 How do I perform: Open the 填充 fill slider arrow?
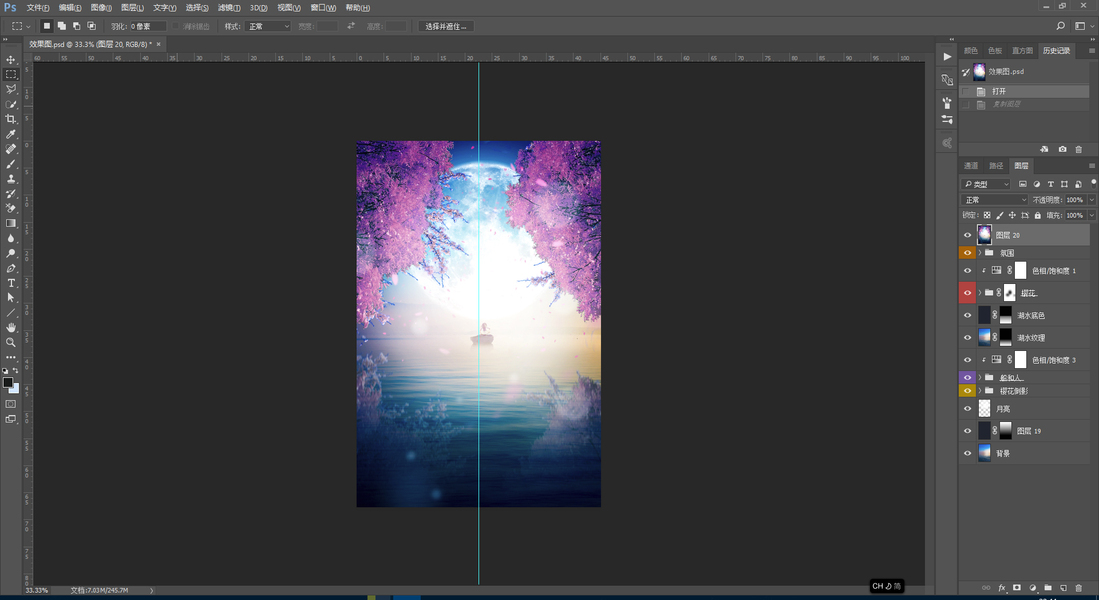[x=1091, y=215]
